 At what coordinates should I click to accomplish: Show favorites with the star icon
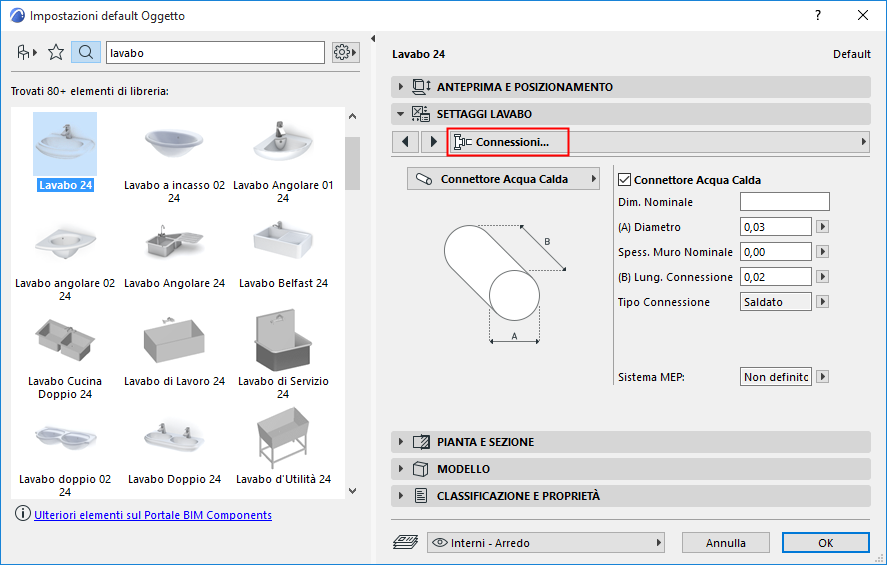56,53
